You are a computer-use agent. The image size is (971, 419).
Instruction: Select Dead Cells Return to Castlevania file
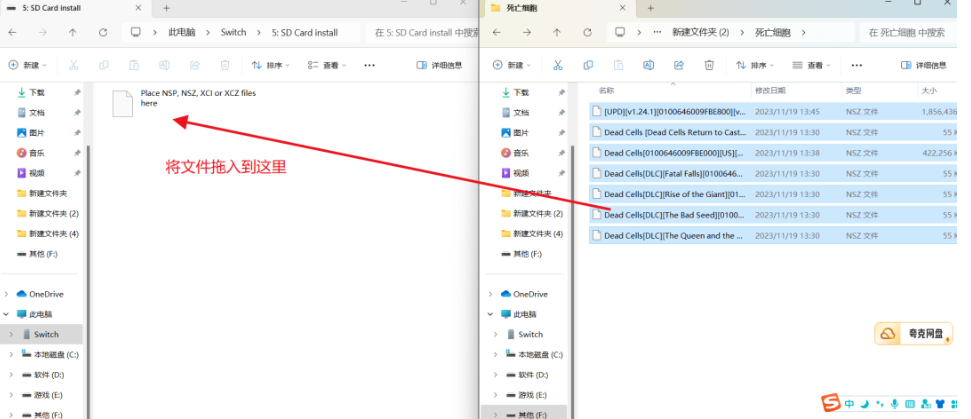774,132
